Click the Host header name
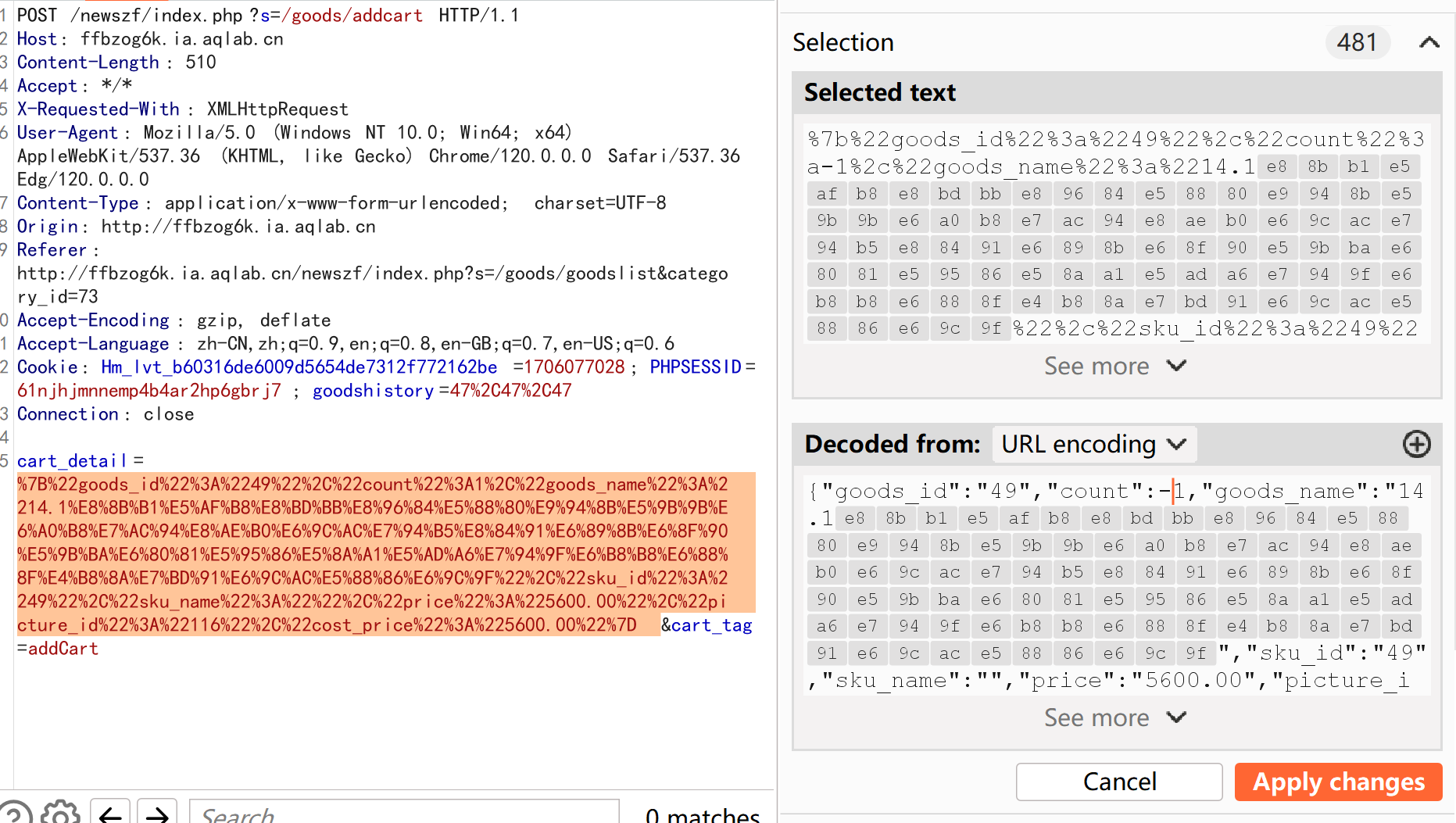The height and width of the screenshot is (823, 1456). click(37, 39)
